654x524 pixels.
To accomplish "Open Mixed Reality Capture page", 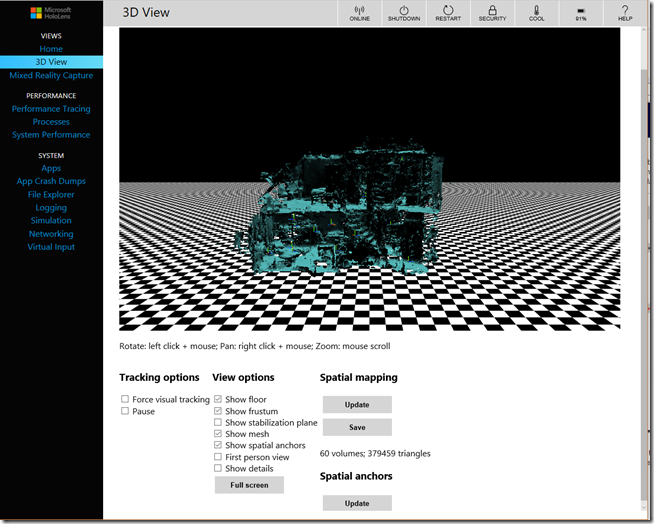I will coord(51,75).
